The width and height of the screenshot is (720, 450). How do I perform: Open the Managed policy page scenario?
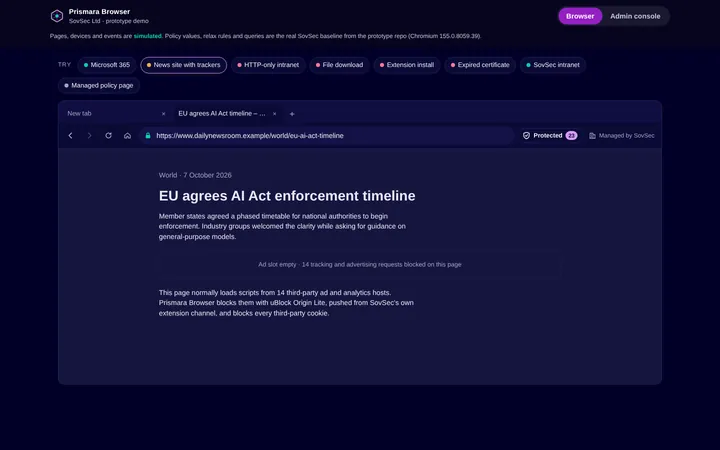pos(99,85)
